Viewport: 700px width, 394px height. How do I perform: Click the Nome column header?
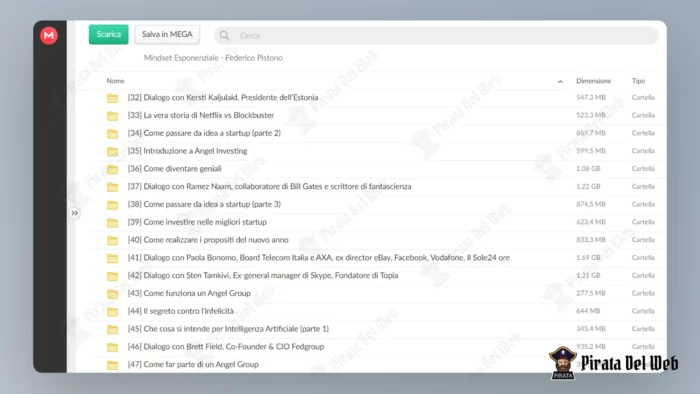pyautogui.click(x=115, y=81)
